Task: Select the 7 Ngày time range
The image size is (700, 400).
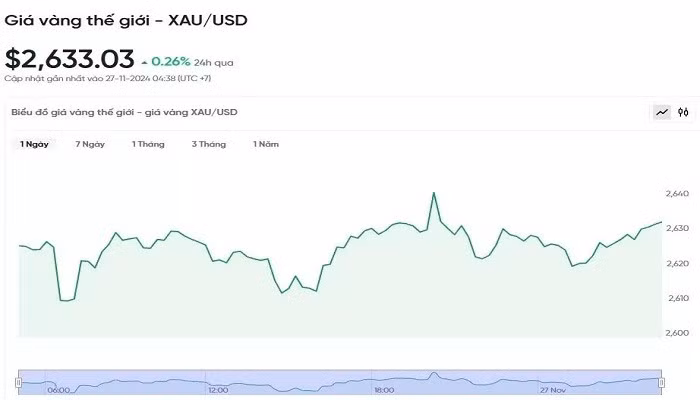Action: coord(90,144)
